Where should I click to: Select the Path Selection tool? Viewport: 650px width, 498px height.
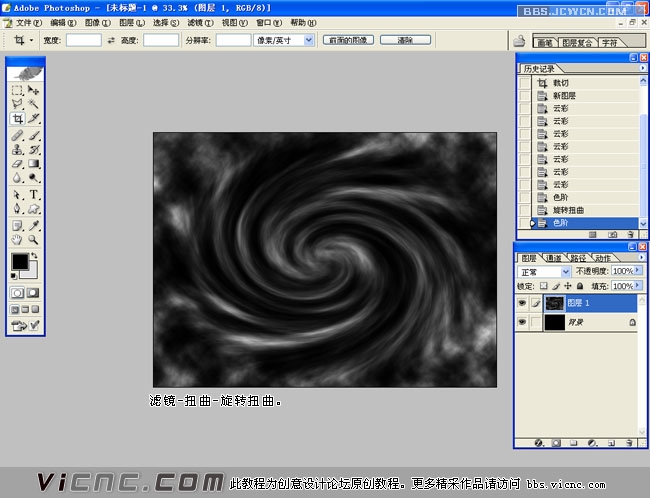point(17,194)
